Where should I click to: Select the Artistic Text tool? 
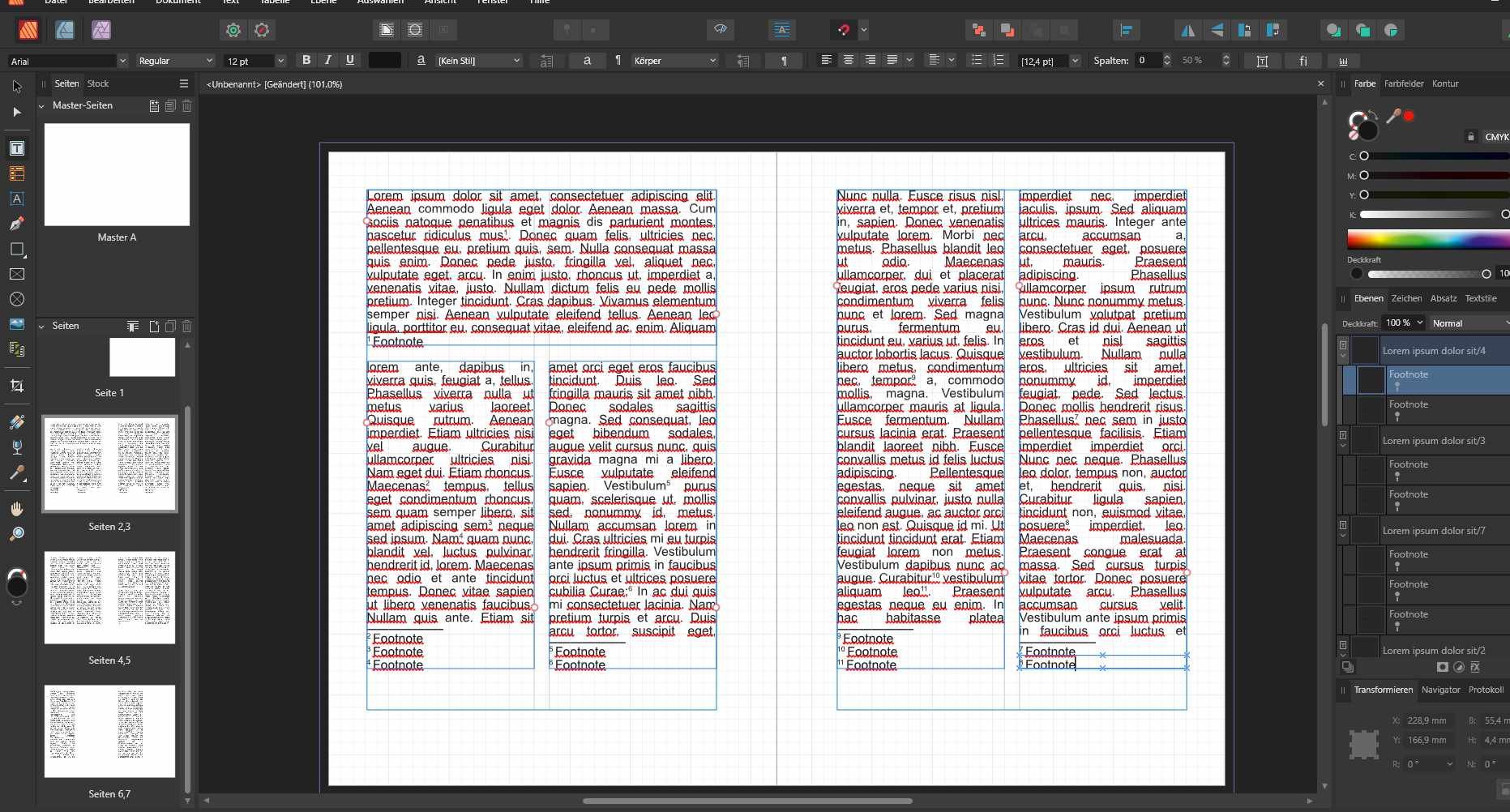pyautogui.click(x=16, y=199)
